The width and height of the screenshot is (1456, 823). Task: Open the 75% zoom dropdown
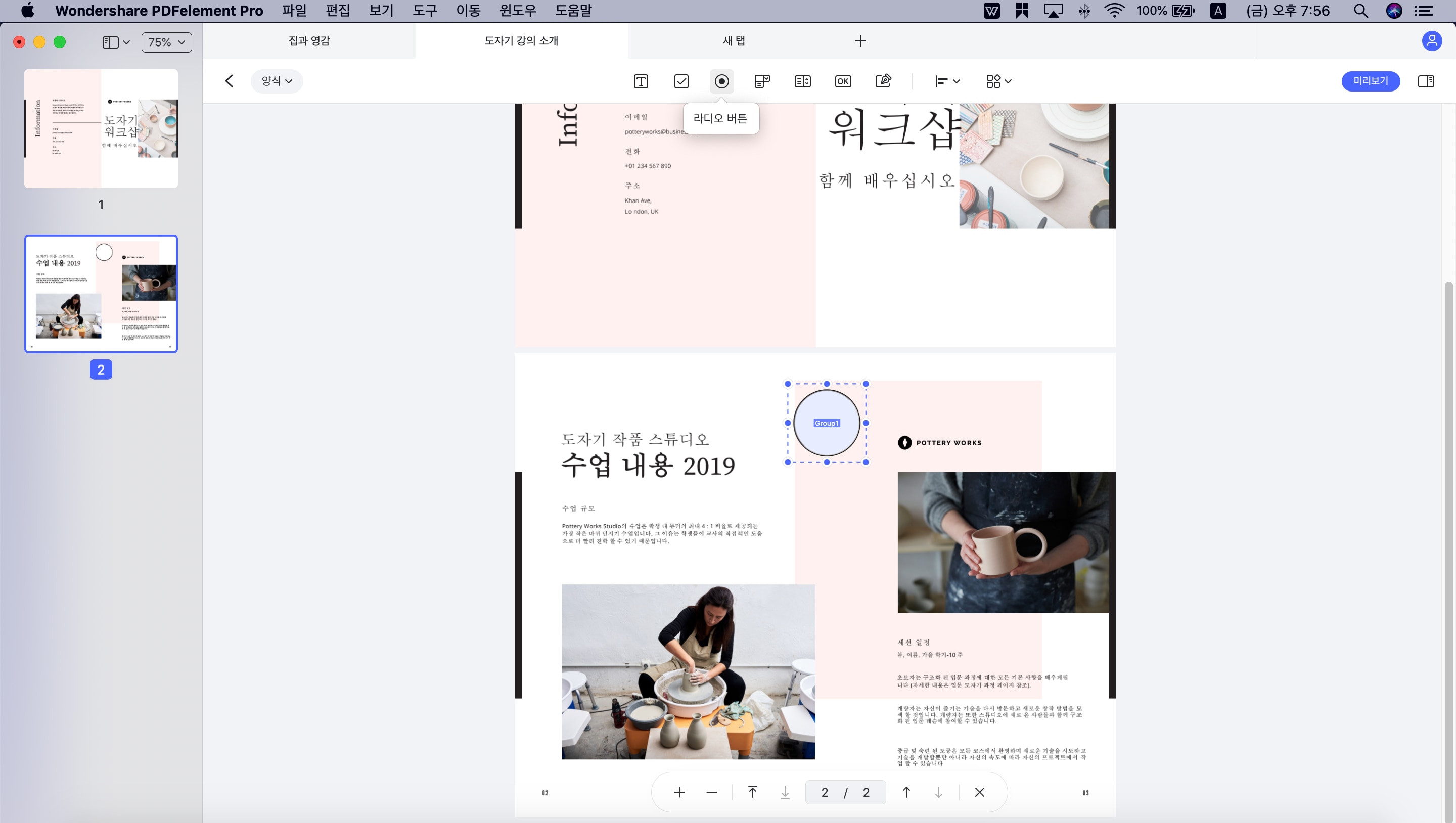[x=166, y=42]
